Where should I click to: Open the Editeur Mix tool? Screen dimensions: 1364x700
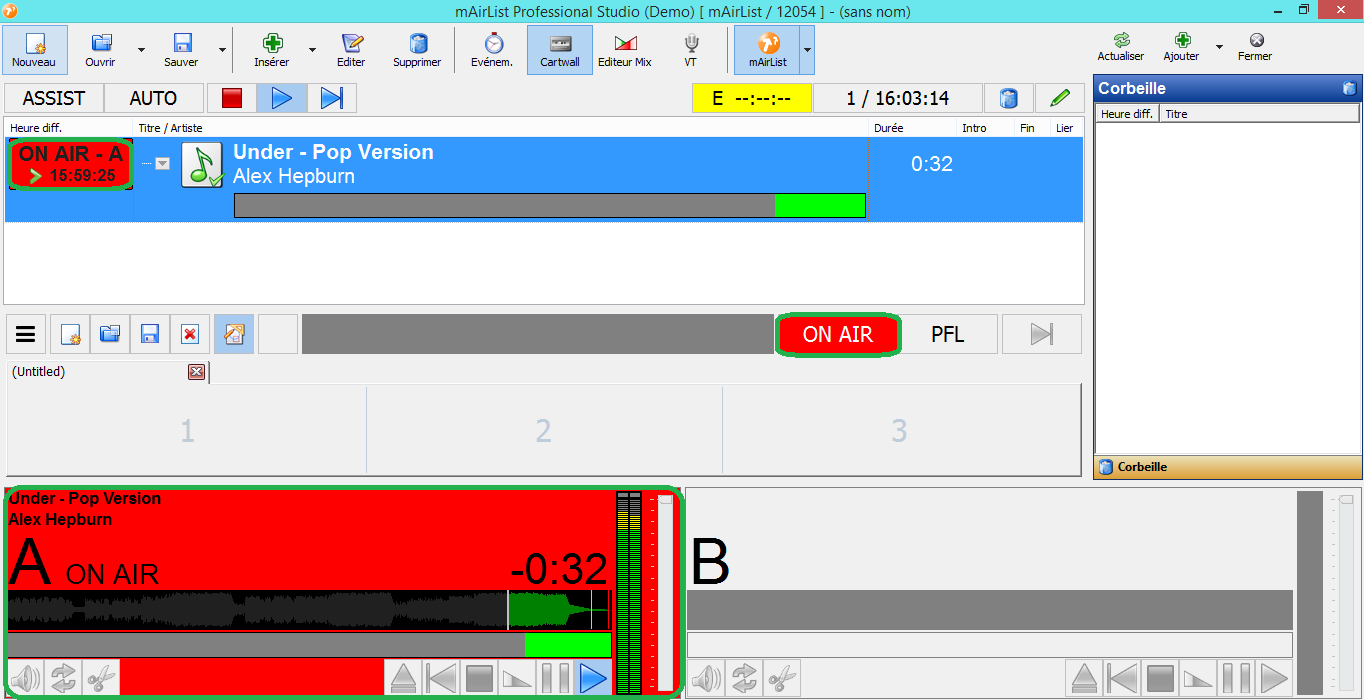625,50
